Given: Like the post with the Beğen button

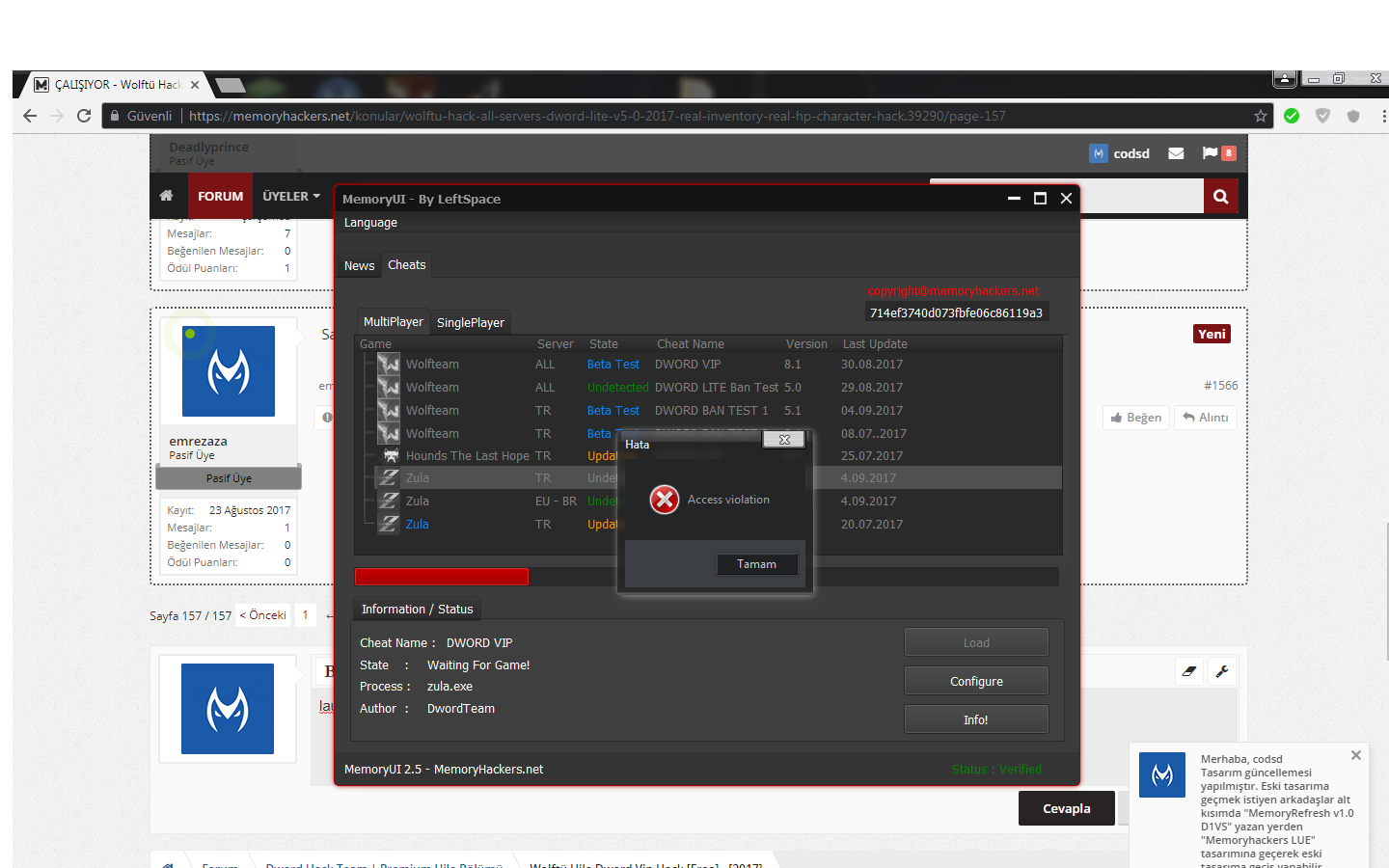Looking at the screenshot, I should tap(1136, 418).
